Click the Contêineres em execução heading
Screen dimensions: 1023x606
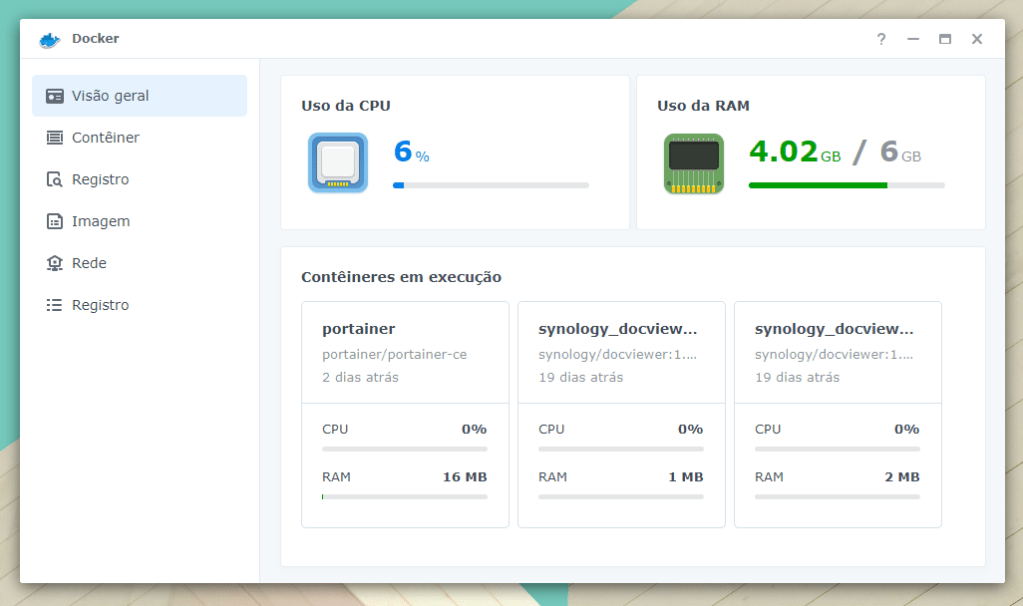pyautogui.click(x=401, y=277)
